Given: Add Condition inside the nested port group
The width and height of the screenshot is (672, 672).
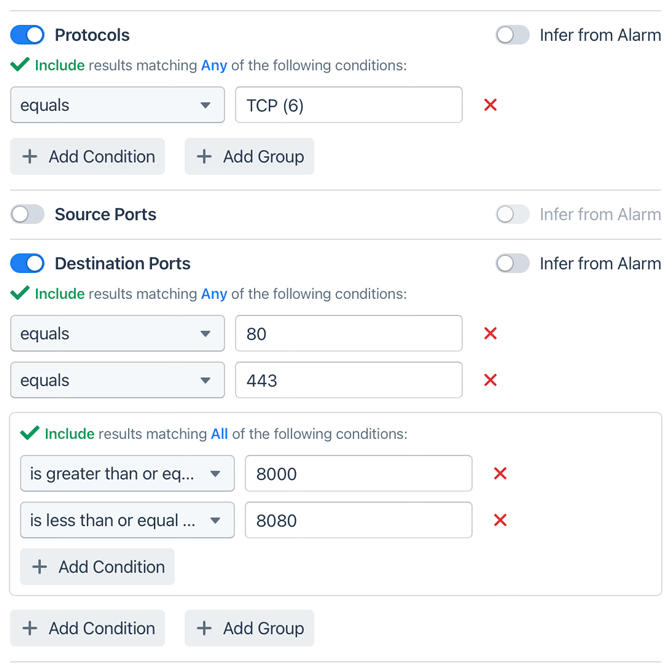Looking at the screenshot, I should click(x=97, y=567).
